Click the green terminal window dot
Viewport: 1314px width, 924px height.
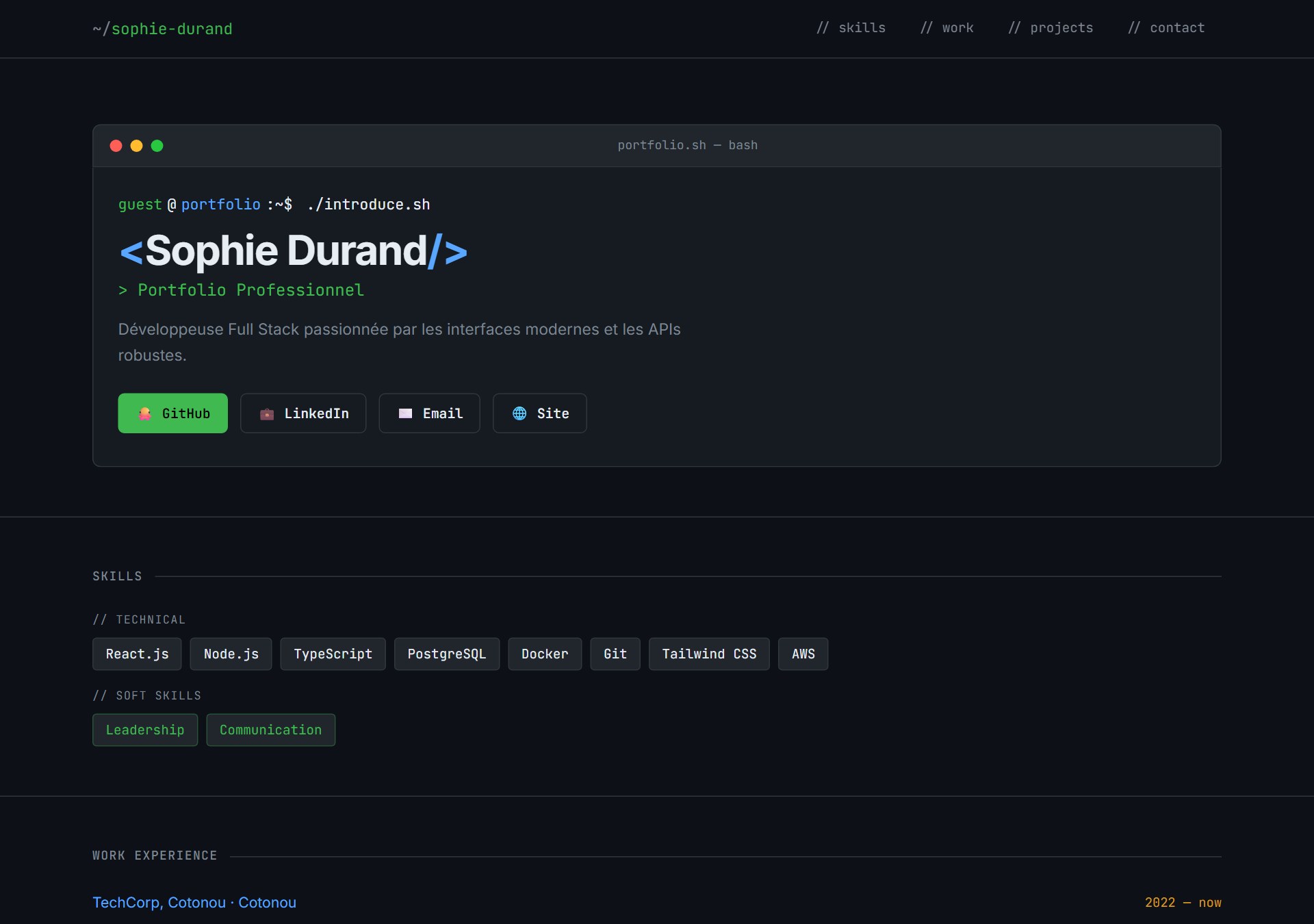click(x=157, y=146)
